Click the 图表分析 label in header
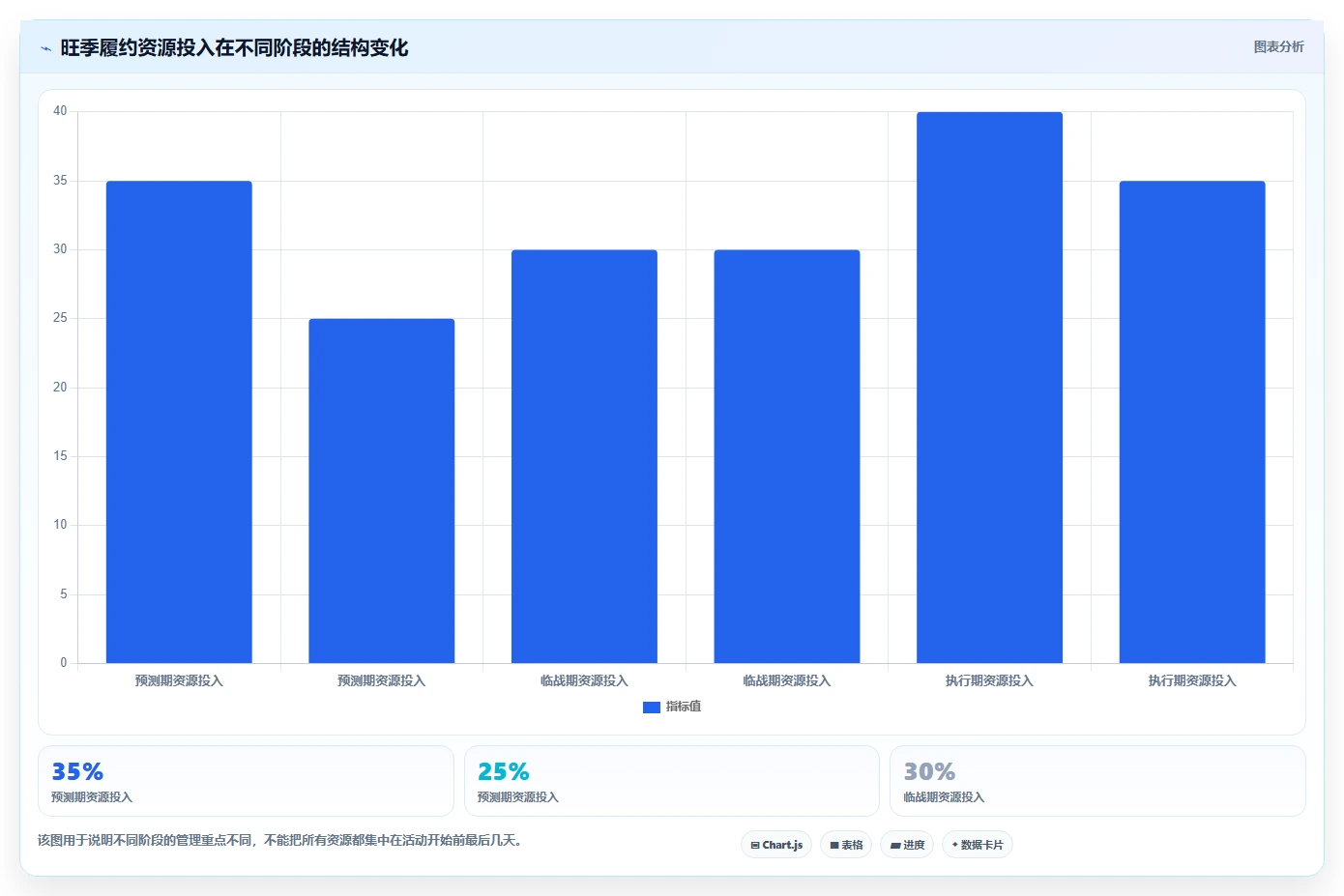1344x896 pixels. point(1278,46)
